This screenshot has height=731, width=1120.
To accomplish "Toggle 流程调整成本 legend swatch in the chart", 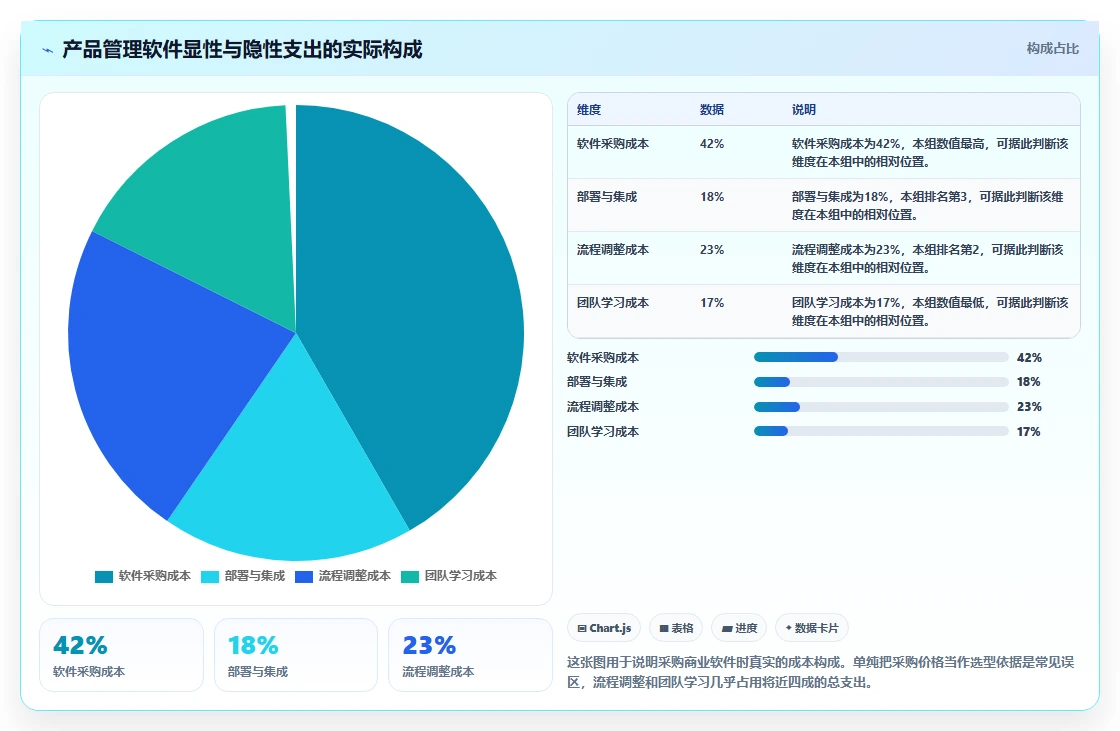I will [x=304, y=577].
